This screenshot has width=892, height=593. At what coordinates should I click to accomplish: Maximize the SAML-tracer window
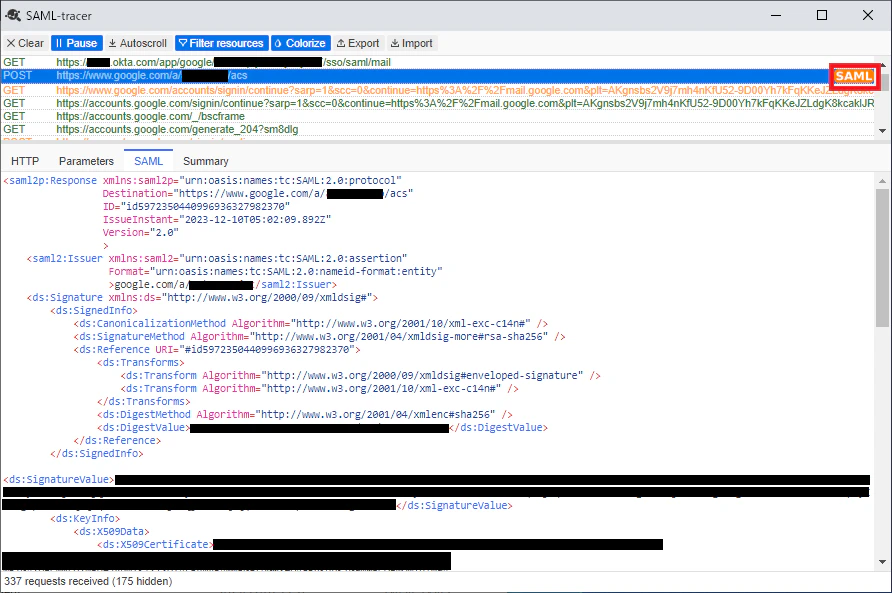click(821, 15)
